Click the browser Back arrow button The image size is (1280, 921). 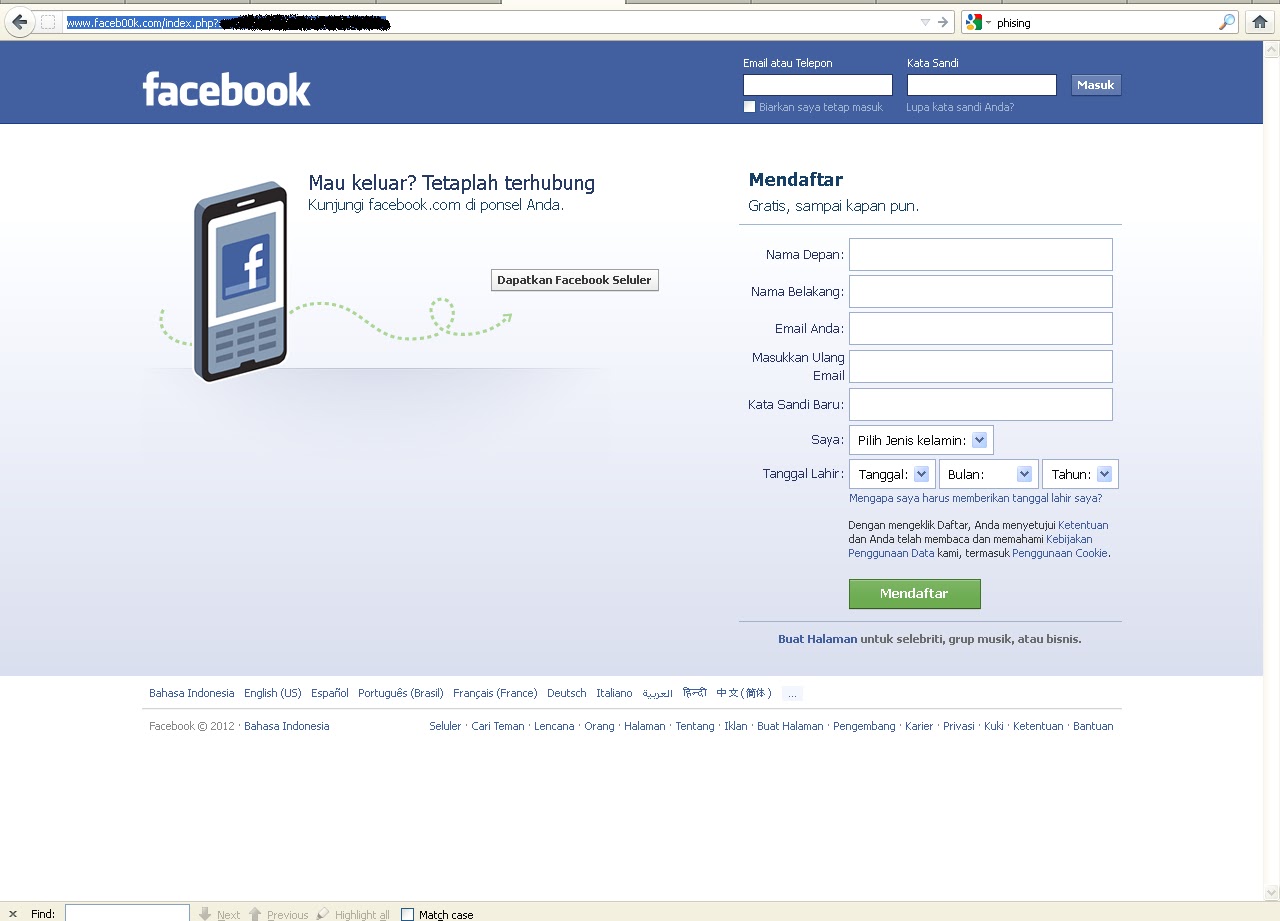(19, 22)
